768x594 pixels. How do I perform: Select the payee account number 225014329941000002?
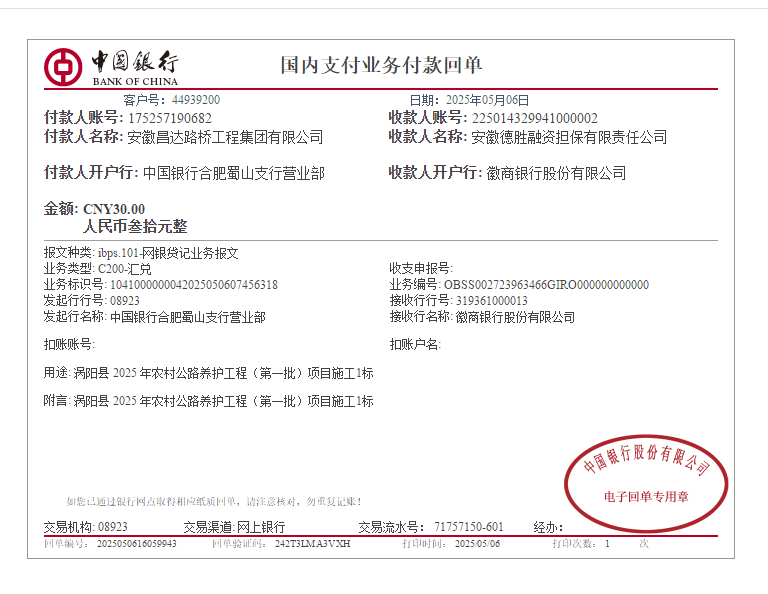click(534, 118)
